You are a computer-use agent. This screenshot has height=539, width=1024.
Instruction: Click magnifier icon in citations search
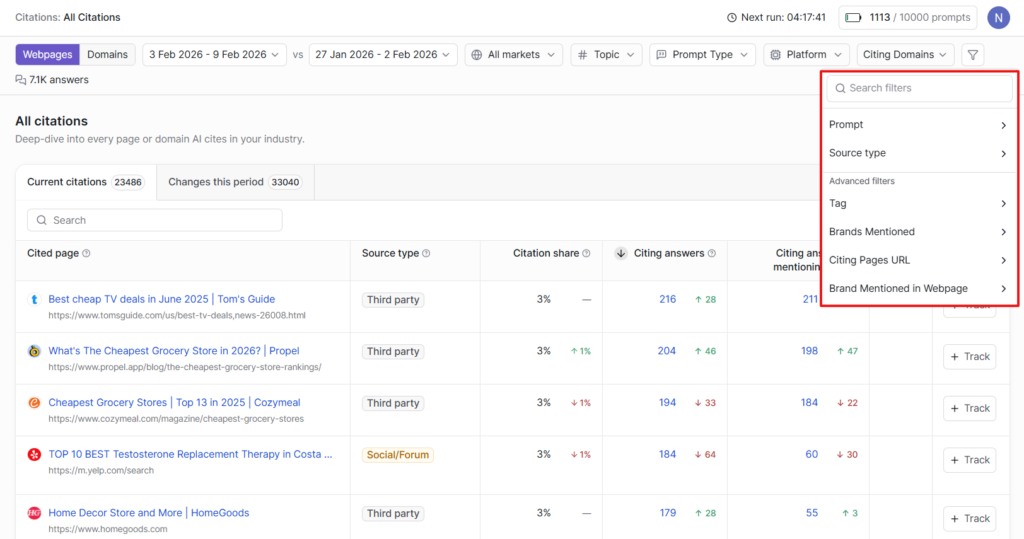42,220
